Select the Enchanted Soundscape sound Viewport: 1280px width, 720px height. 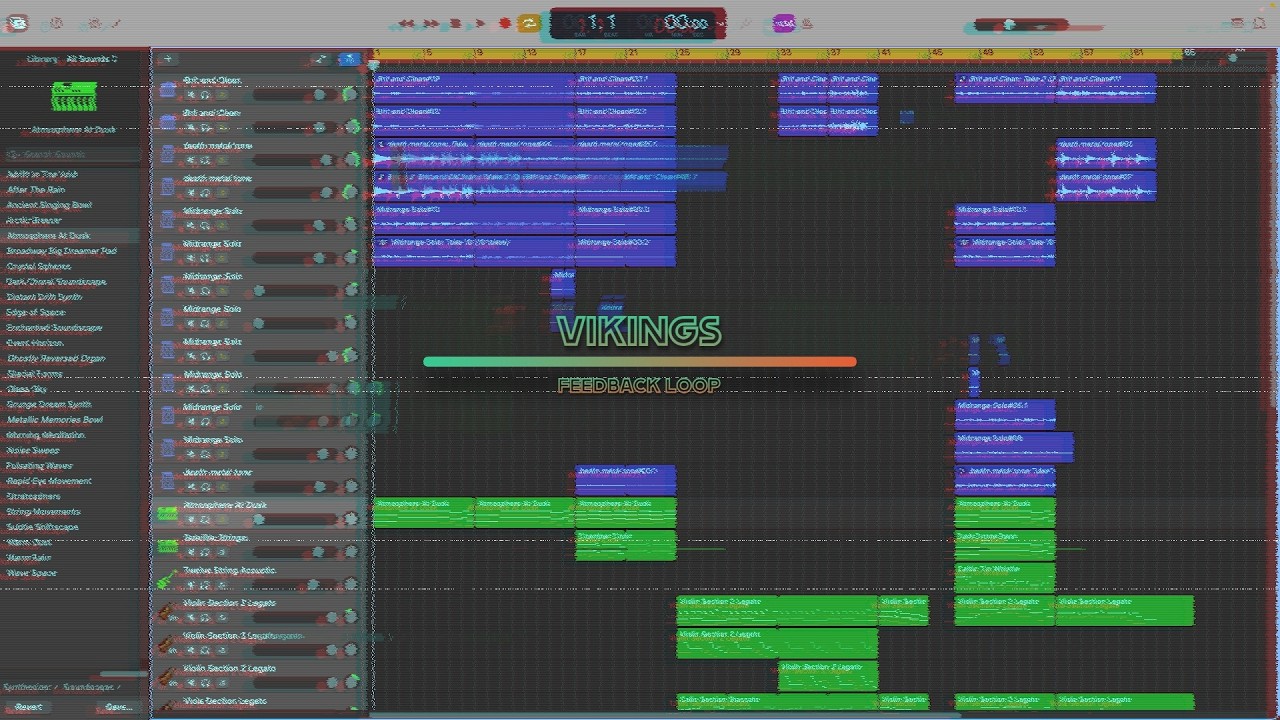(54, 328)
